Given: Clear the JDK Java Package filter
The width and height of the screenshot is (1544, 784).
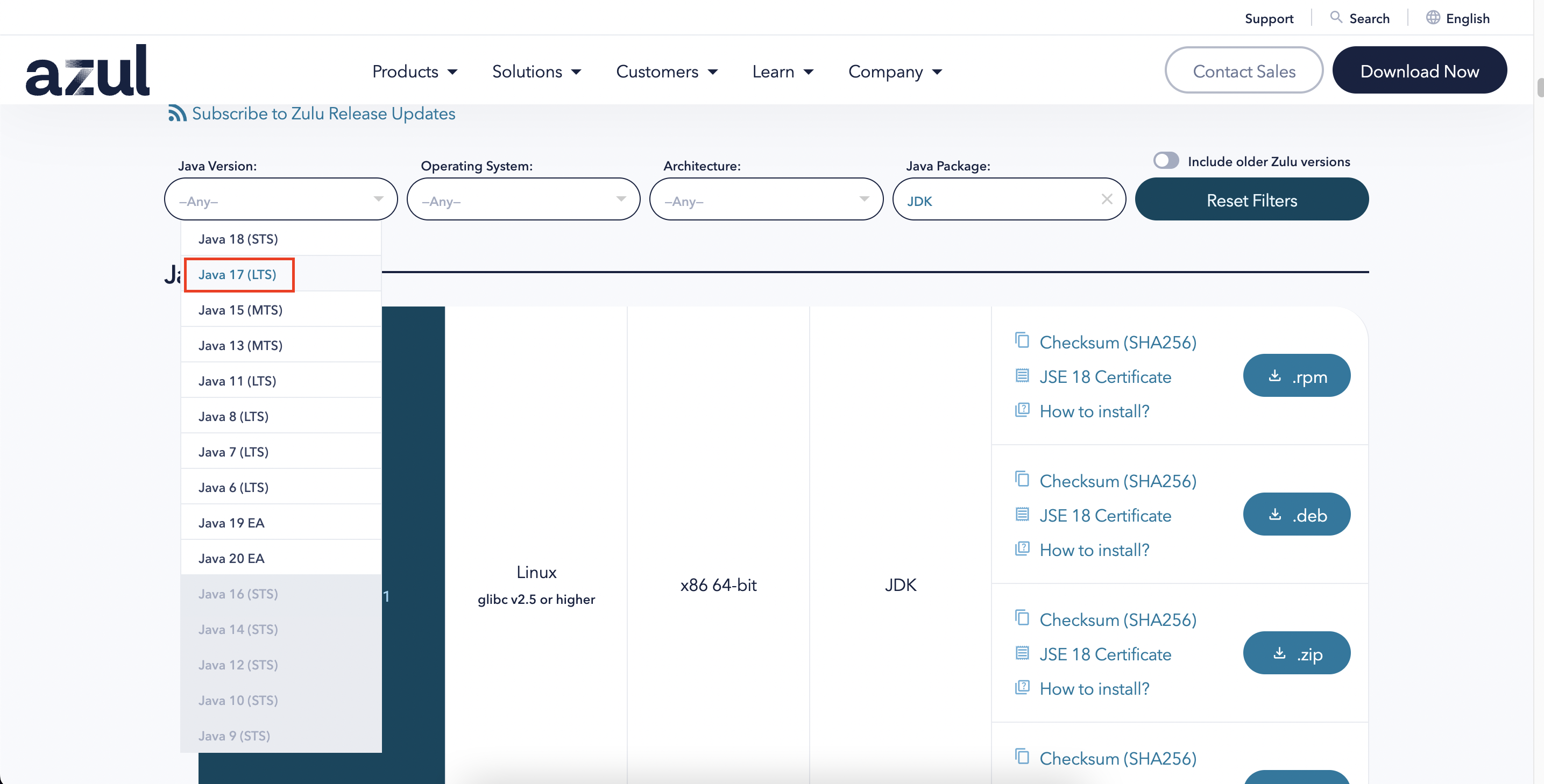Looking at the screenshot, I should [1107, 199].
